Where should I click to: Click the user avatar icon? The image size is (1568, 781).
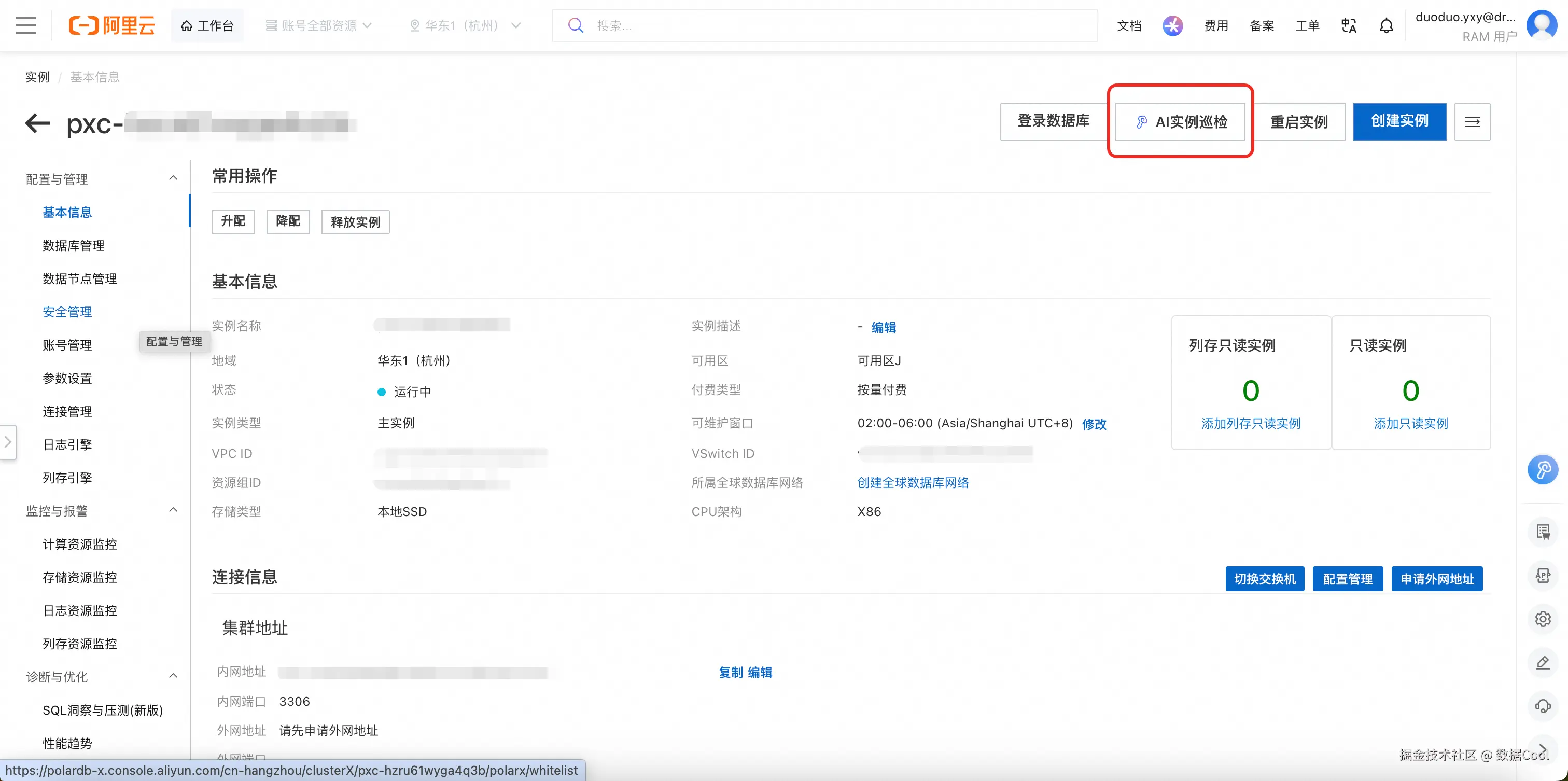(1542, 25)
